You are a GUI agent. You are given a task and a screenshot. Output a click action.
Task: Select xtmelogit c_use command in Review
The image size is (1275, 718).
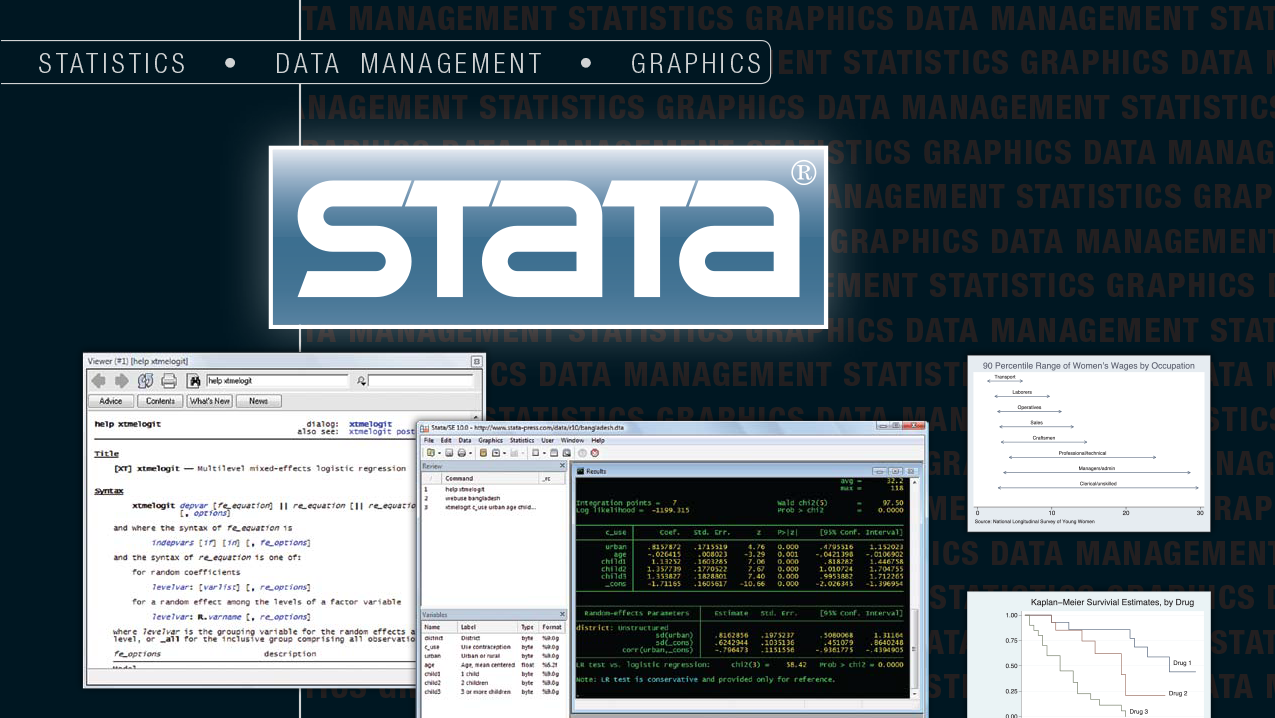[x=492, y=507]
